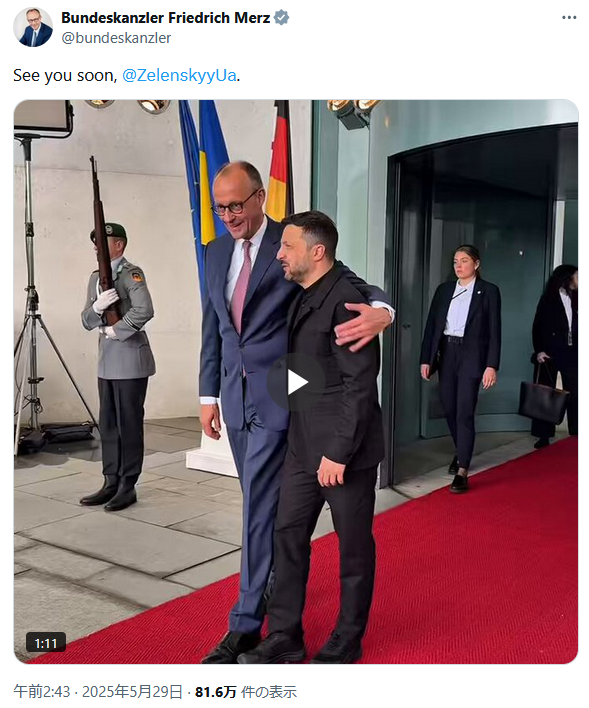Image resolution: width=589 pixels, height=708 pixels.
Task: Click the "See you soon," tweet text
Action: 65,75
